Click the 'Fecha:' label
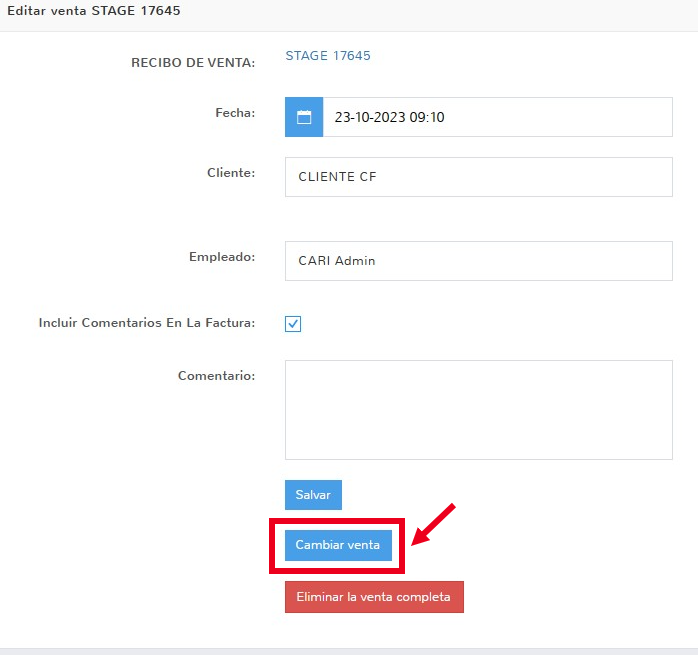 point(235,113)
